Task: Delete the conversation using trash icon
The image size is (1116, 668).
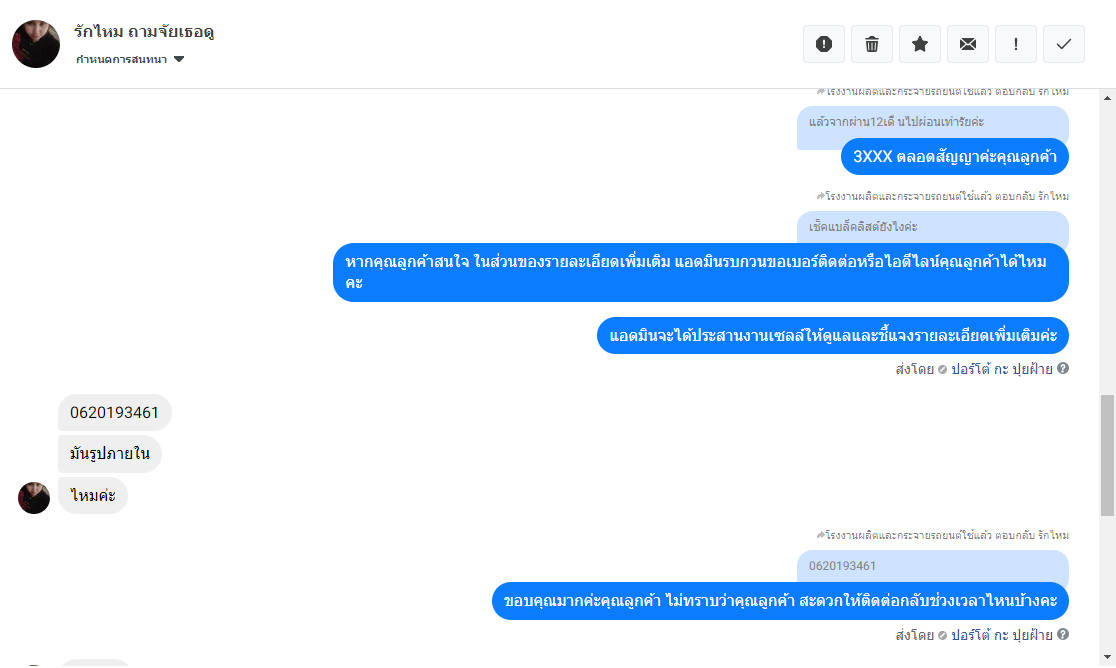Action: (872, 44)
